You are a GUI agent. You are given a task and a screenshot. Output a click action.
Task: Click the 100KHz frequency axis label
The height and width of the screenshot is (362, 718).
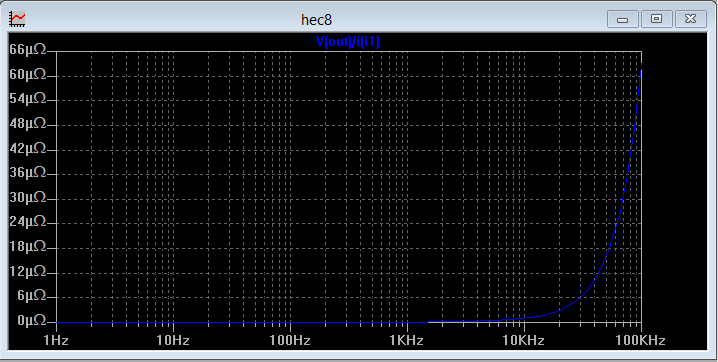[640, 340]
